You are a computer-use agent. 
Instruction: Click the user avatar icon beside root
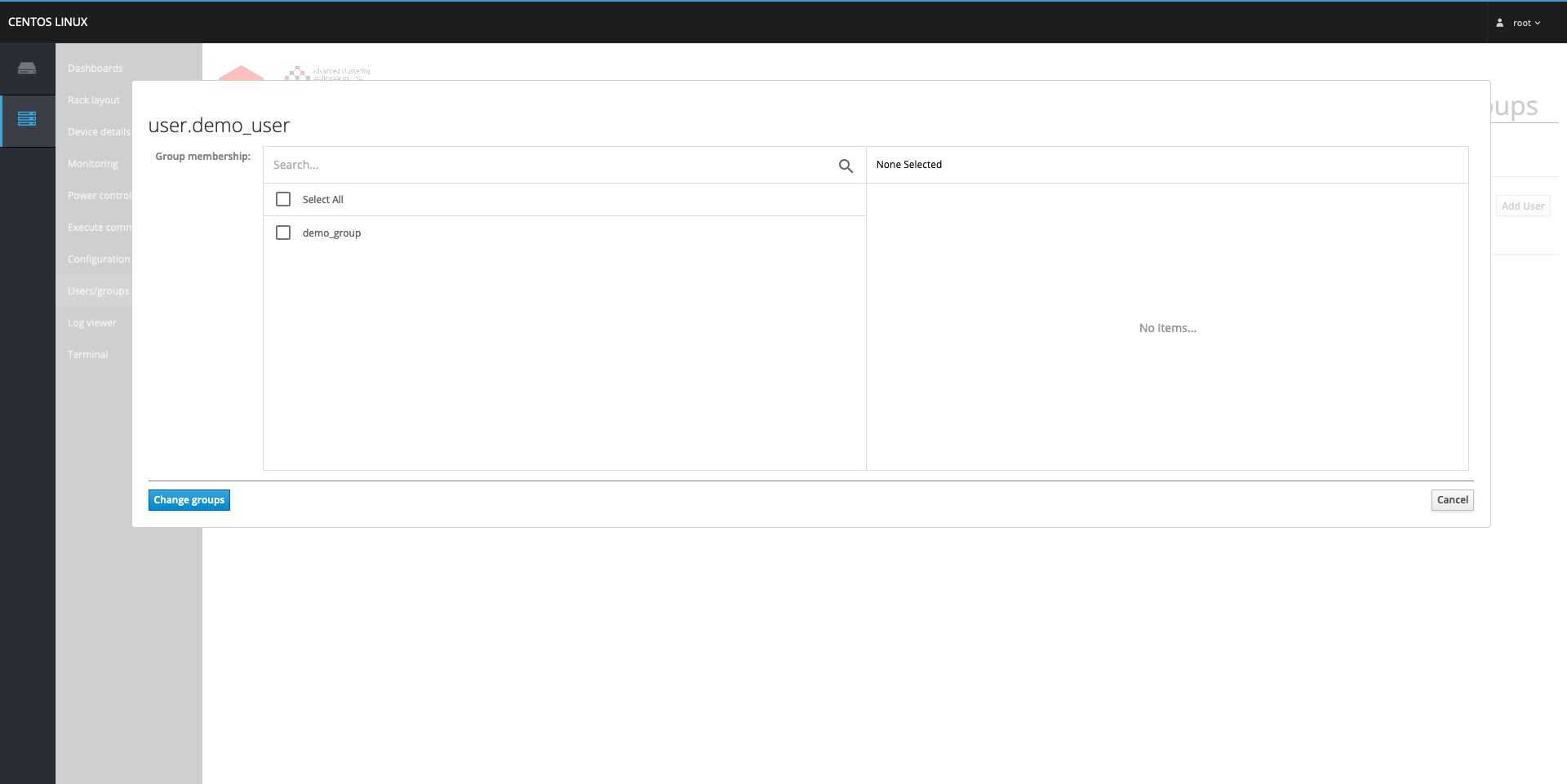click(1499, 23)
